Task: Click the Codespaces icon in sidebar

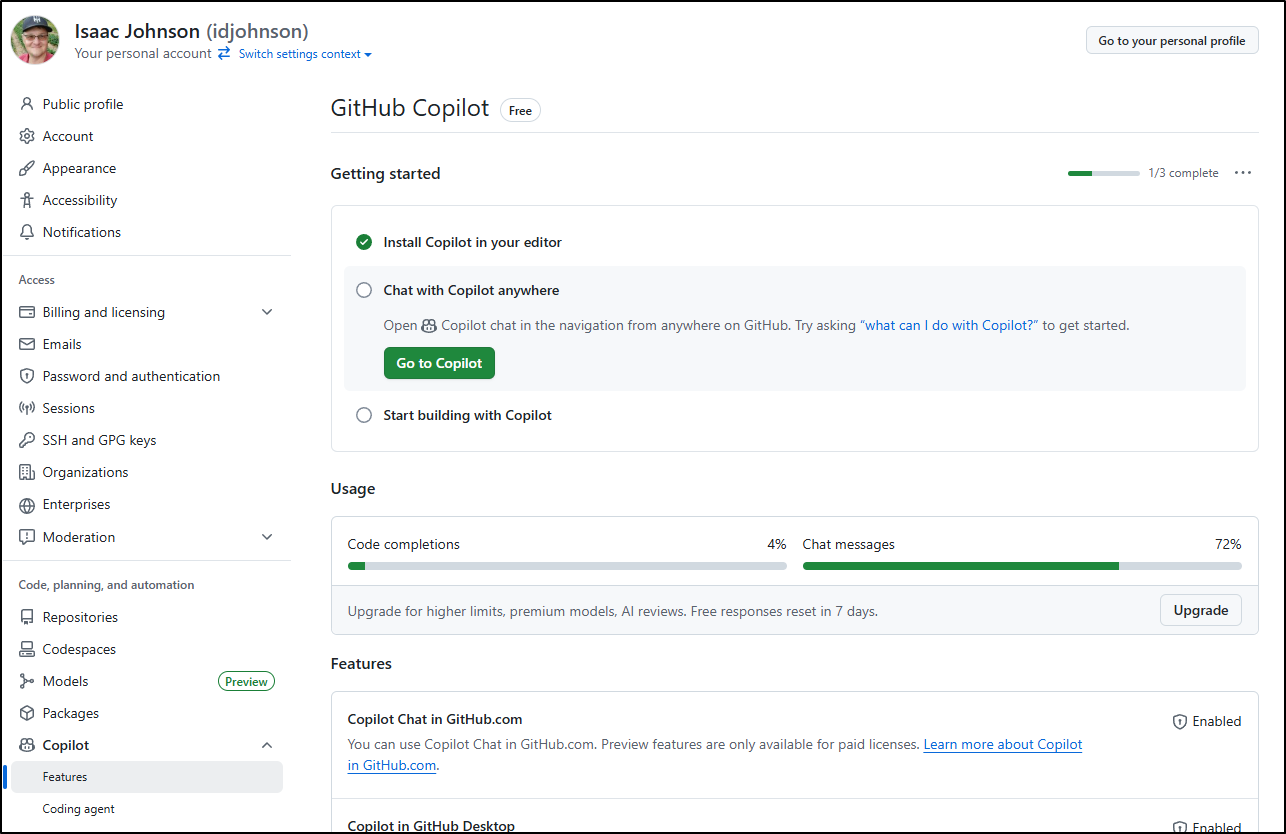Action: coord(27,649)
